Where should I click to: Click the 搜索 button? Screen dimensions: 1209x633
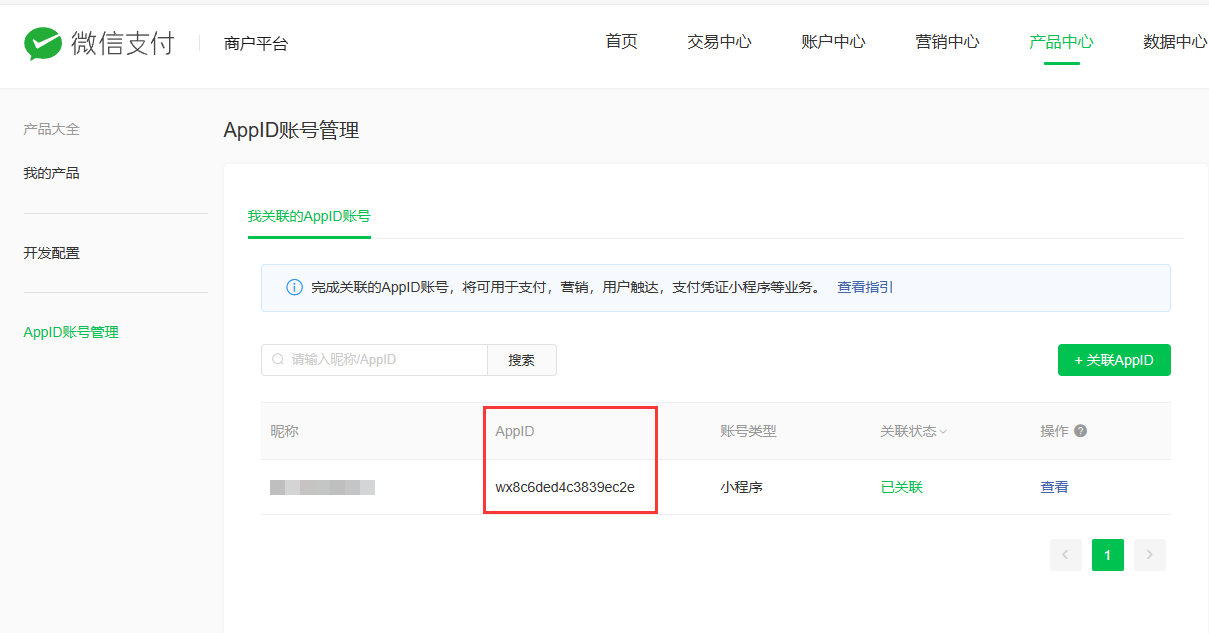522,360
